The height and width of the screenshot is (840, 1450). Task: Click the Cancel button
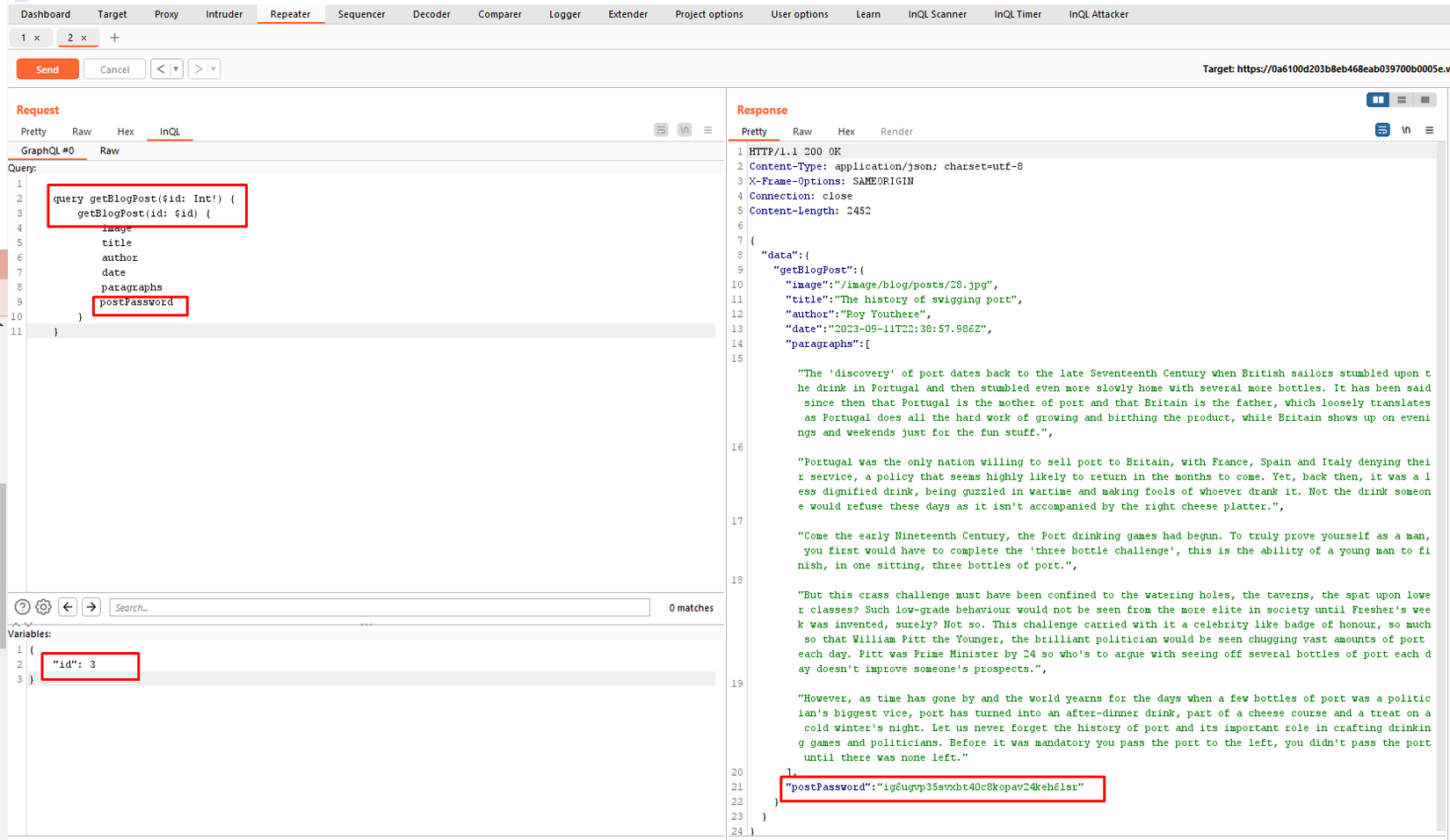[x=114, y=69]
